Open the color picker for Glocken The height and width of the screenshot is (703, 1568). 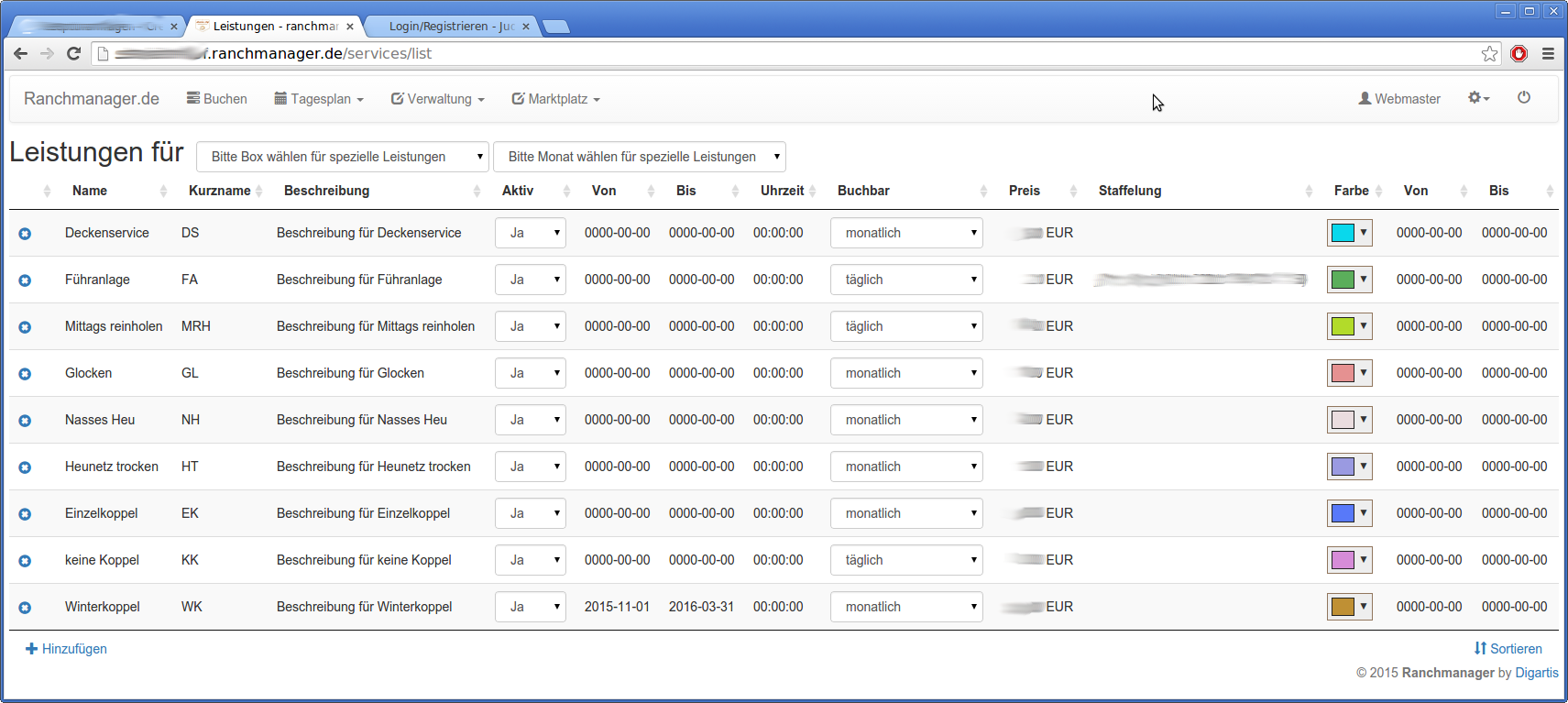(1349, 373)
